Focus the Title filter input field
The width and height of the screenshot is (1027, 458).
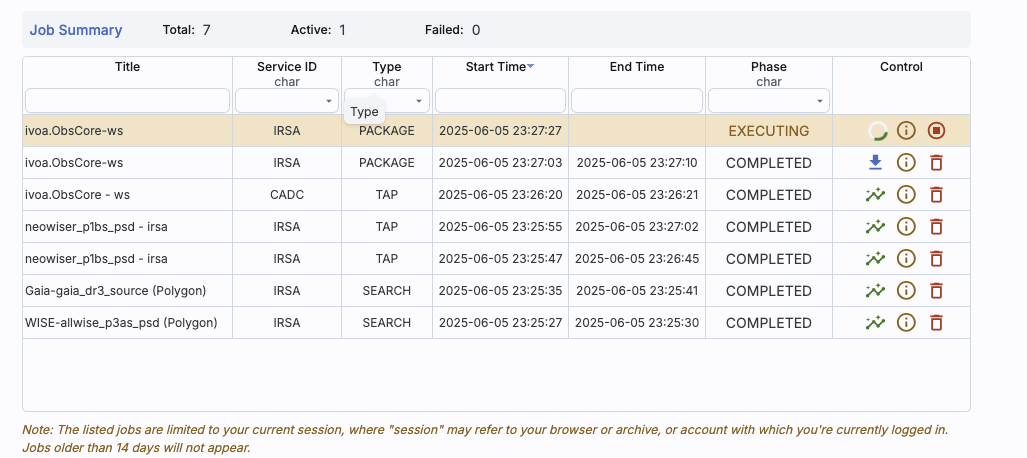click(x=127, y=101)
